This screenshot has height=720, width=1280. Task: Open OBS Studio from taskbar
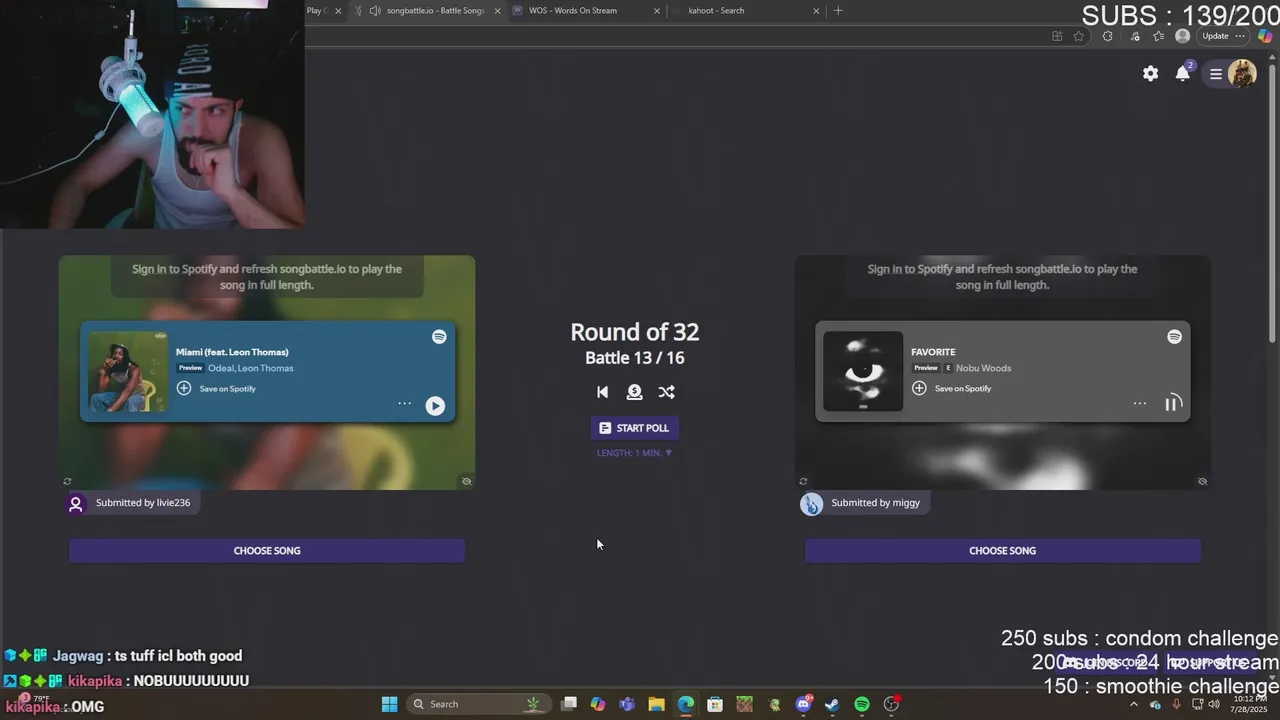891,704
